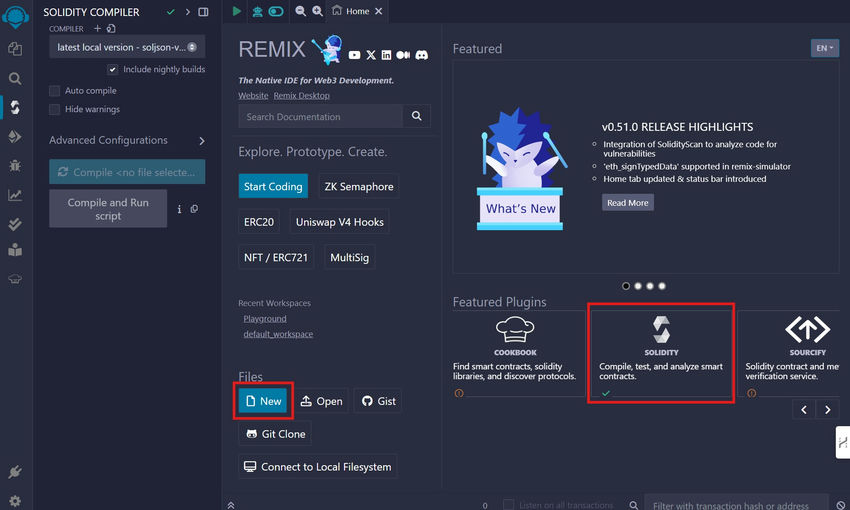This screenshot has height=510, width=850.
Task: Expand the terminal panel double chevron
Action: 231,505
